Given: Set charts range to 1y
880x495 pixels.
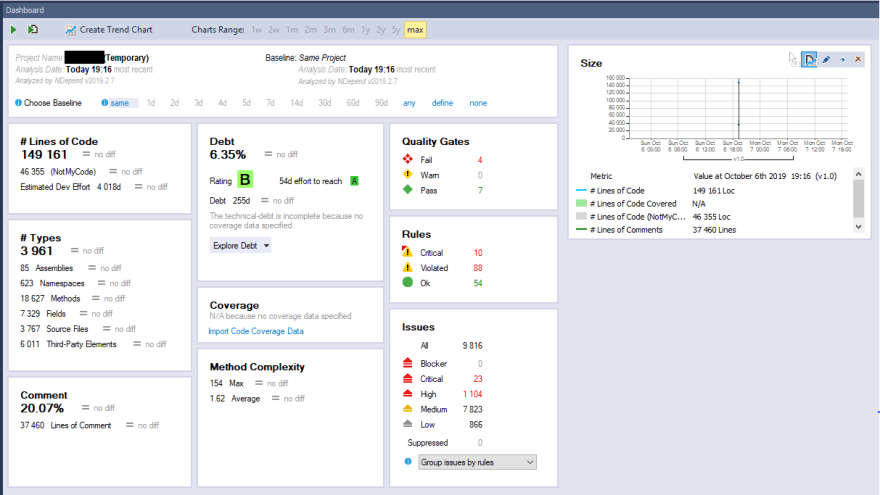Looking at the screenshot, I should point(365,30).
